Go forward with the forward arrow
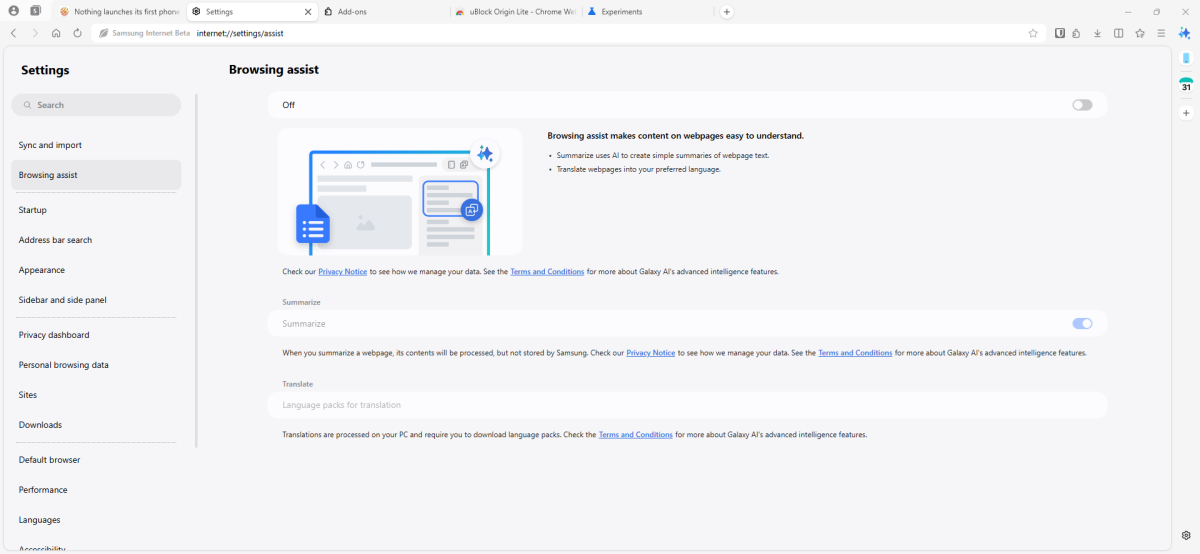 click(x=35, y=33)
